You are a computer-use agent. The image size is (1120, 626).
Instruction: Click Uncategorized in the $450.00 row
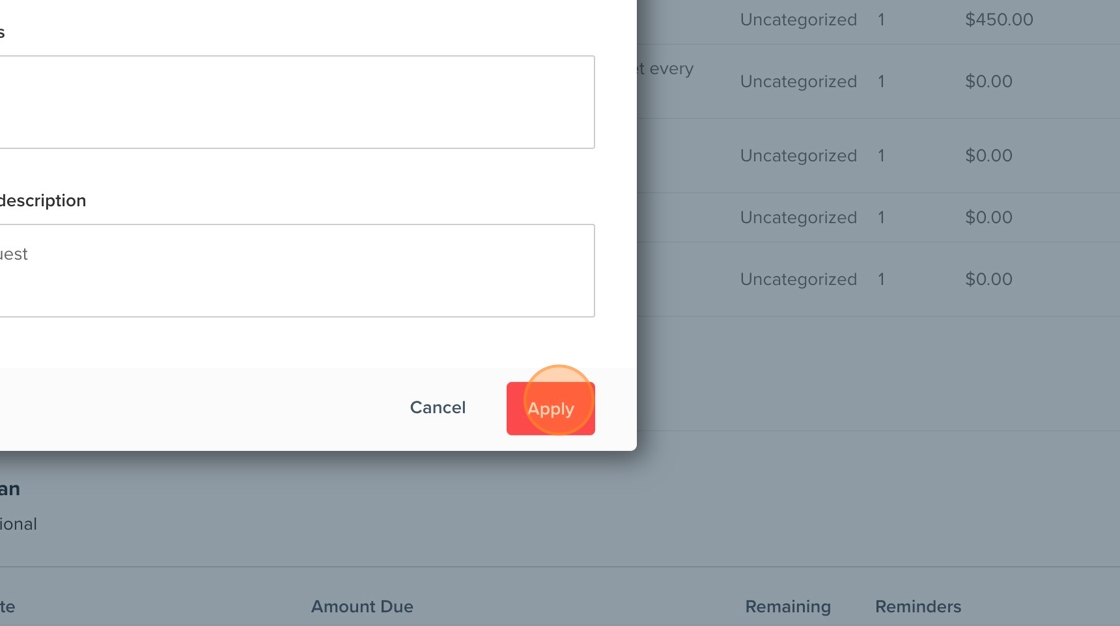[x=798, y=19]
